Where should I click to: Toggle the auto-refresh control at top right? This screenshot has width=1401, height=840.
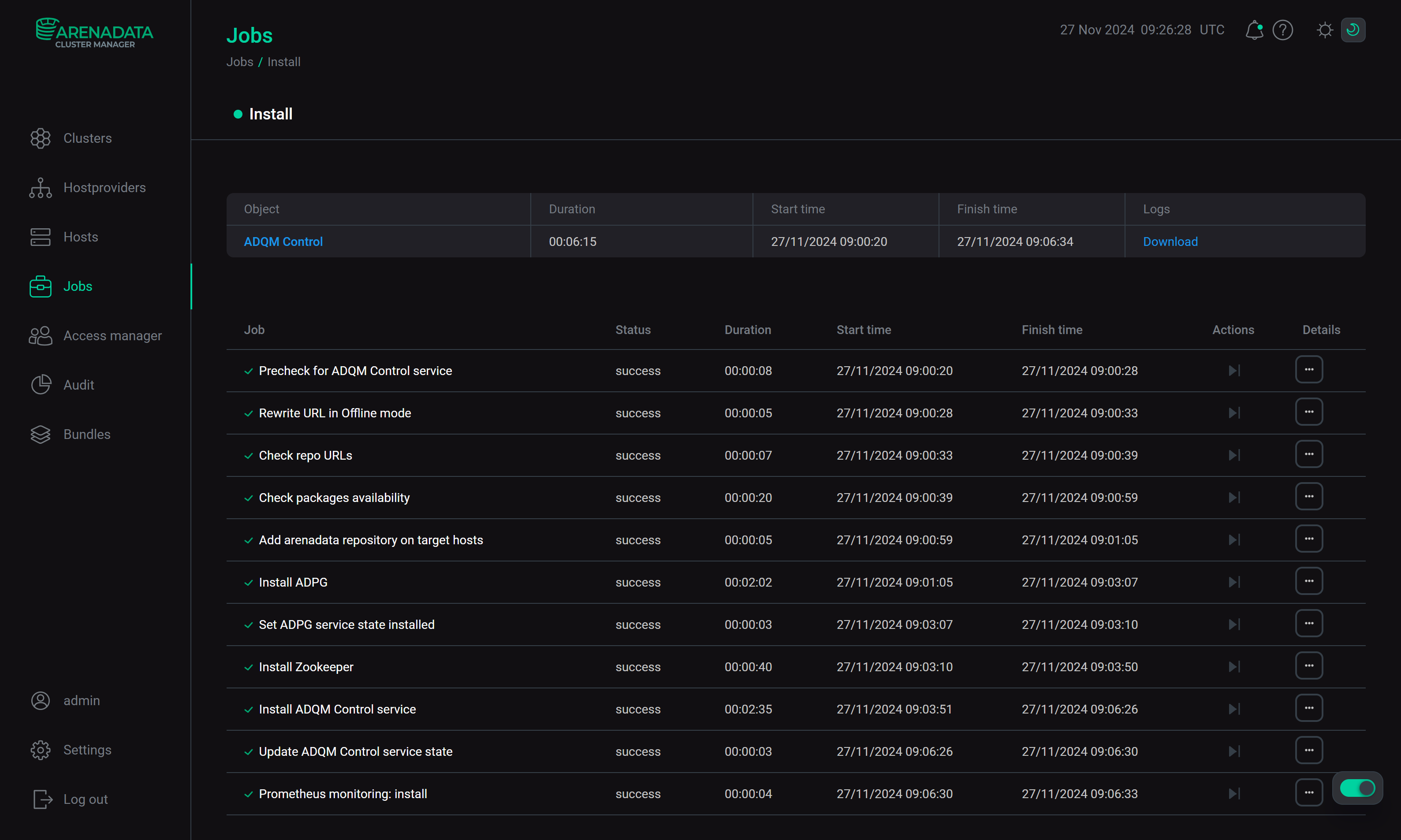click(1353, 30)
